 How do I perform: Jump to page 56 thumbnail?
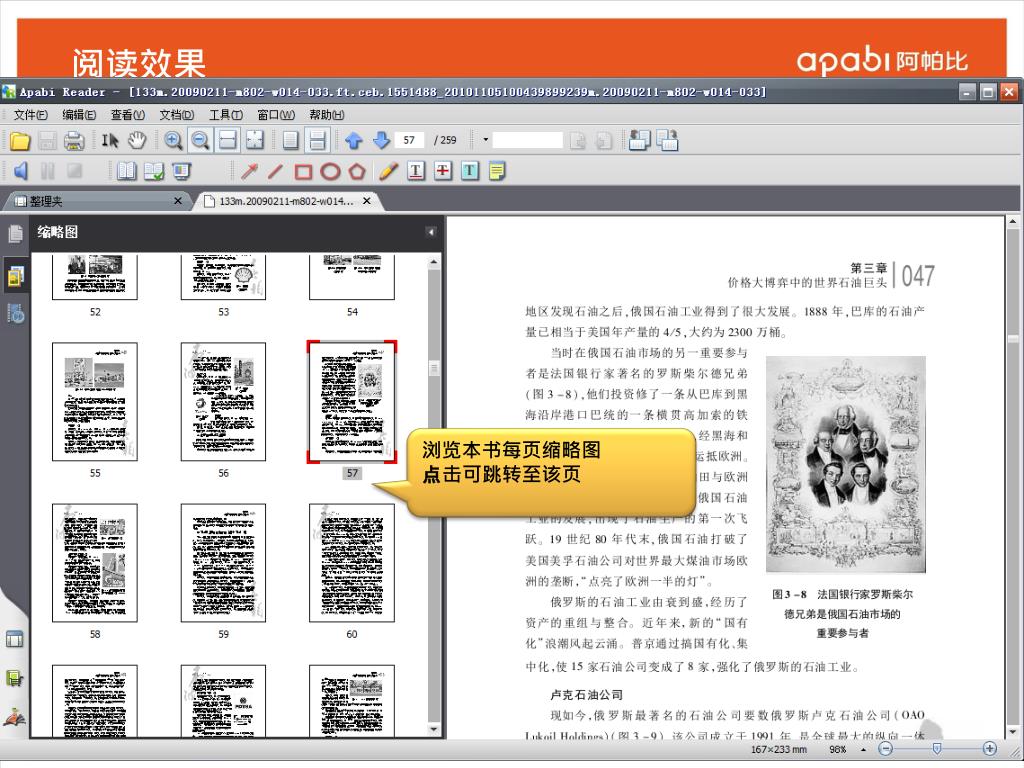[223, 402]
